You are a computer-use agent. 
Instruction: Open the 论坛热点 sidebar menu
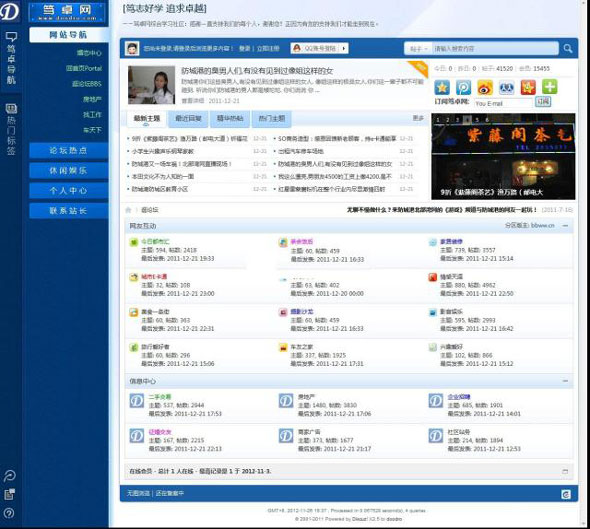point(68,150)
